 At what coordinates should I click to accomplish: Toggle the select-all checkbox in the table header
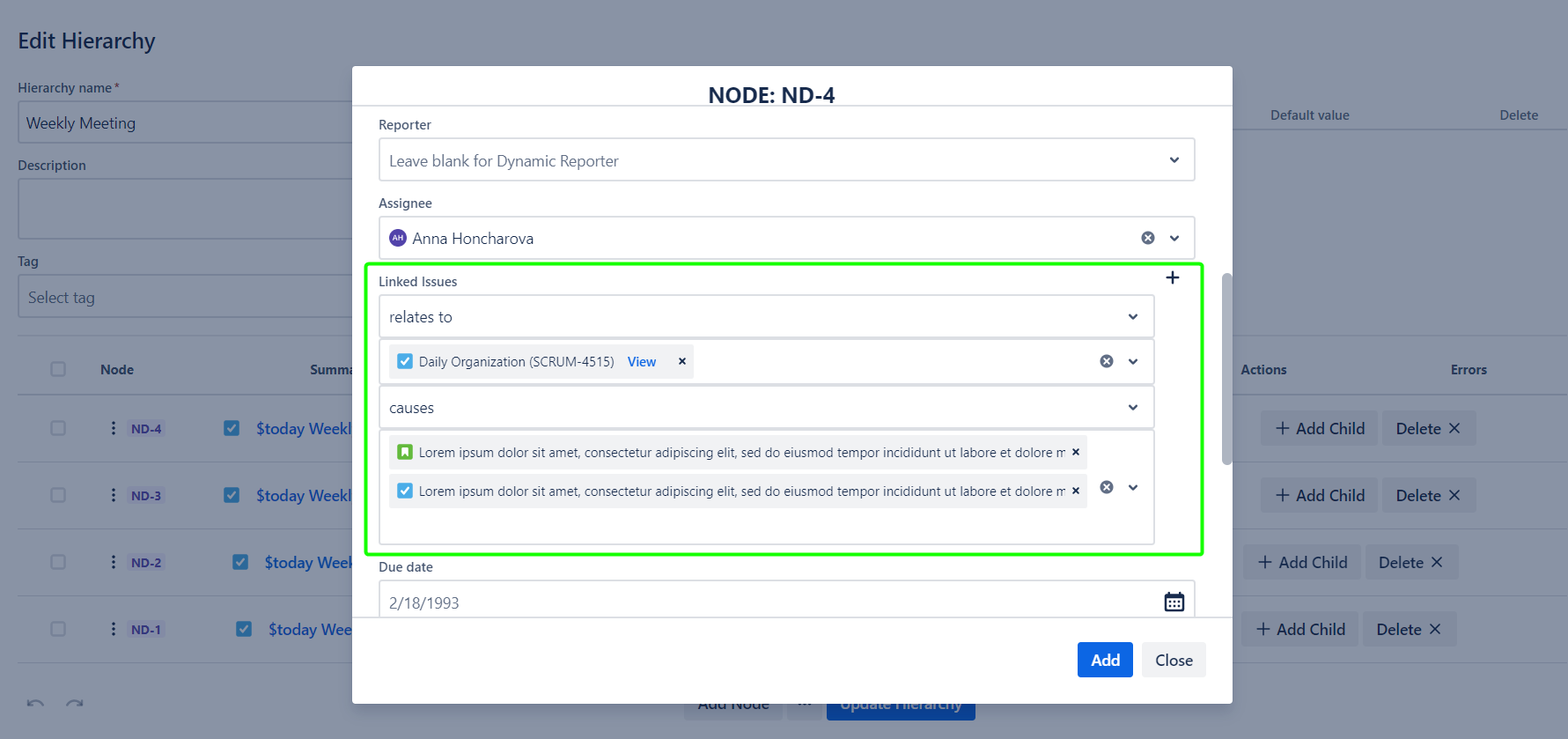point(58,369)
